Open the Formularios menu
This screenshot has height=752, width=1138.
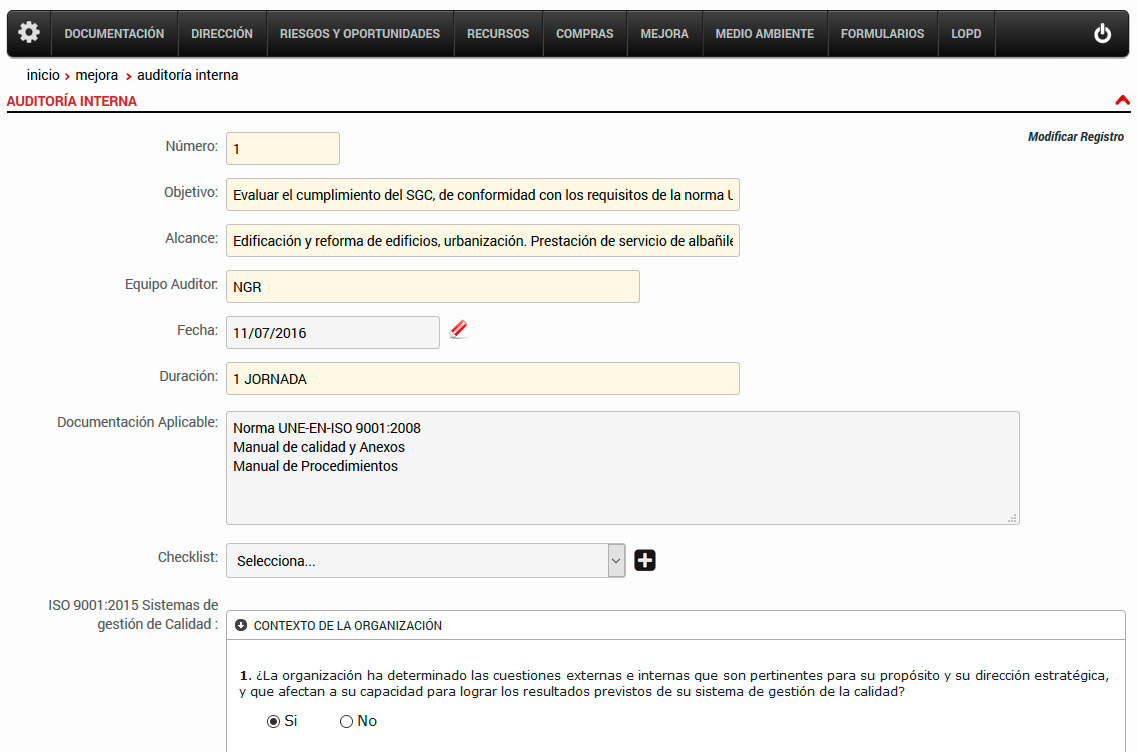point(883,33)
